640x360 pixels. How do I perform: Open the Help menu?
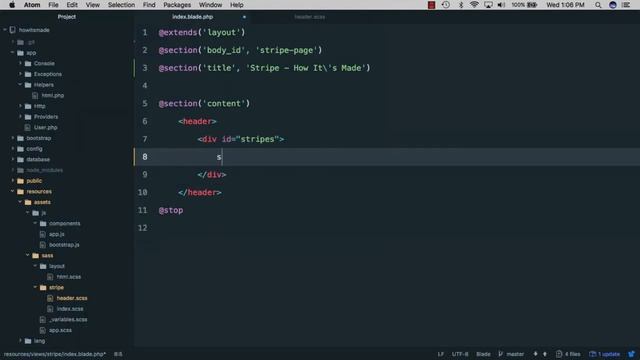pyautogui.click(x=237, y=5)
